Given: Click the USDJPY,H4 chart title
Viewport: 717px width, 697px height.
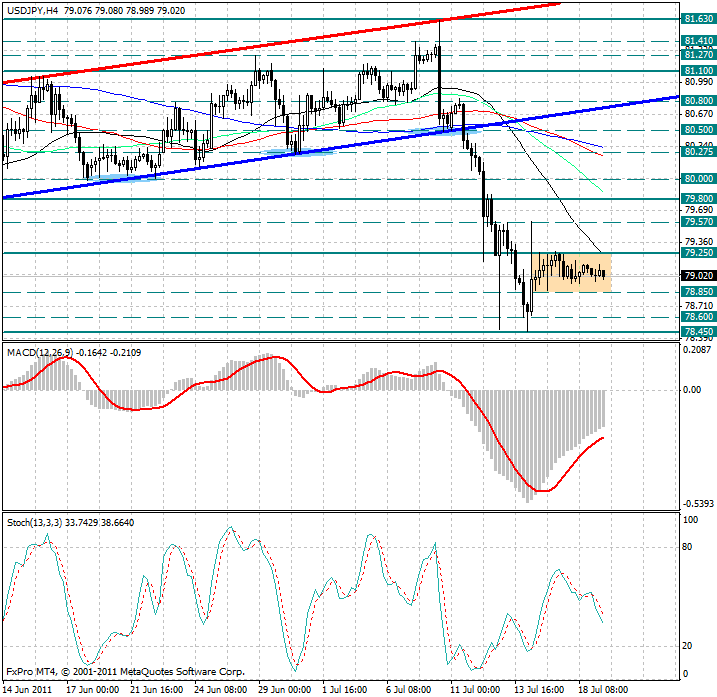Looking at the screenshot, I should point(31,8).
